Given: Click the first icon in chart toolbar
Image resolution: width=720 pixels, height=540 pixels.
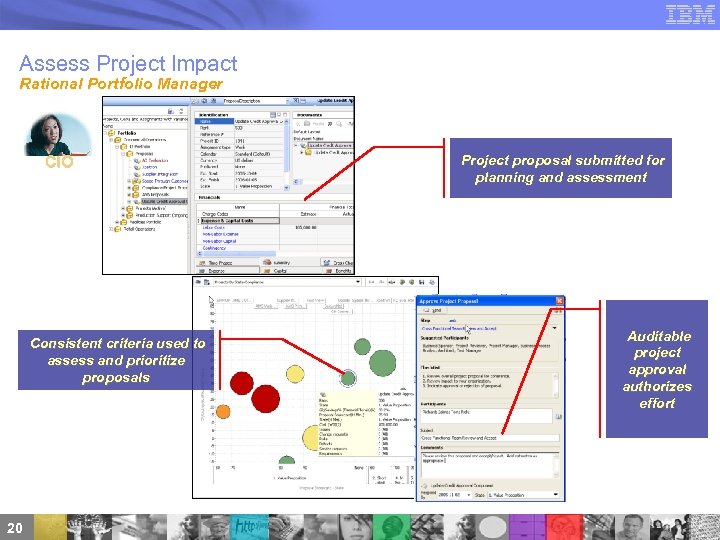Looking at the screenshot, I should pyautogui.click(x=198, y=282).
